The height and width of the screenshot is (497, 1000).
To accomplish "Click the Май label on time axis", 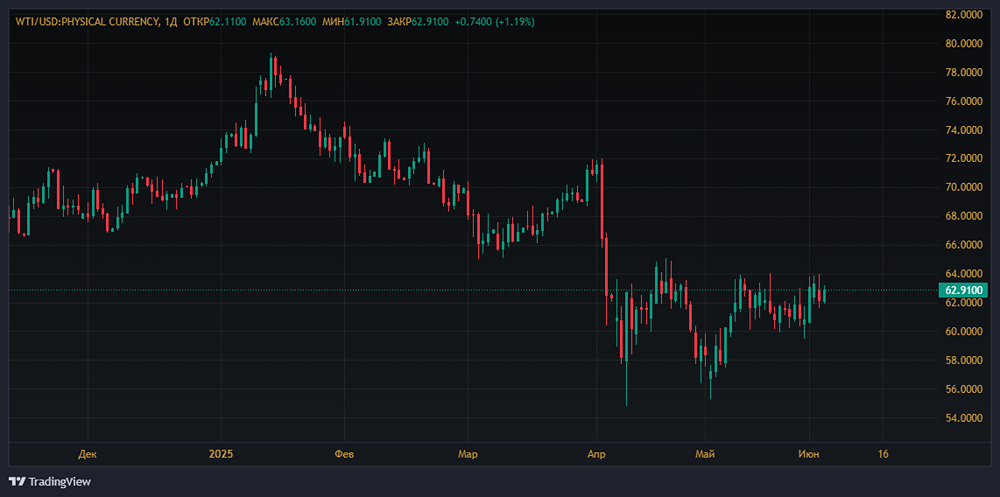I will click(x=705, y=454).
